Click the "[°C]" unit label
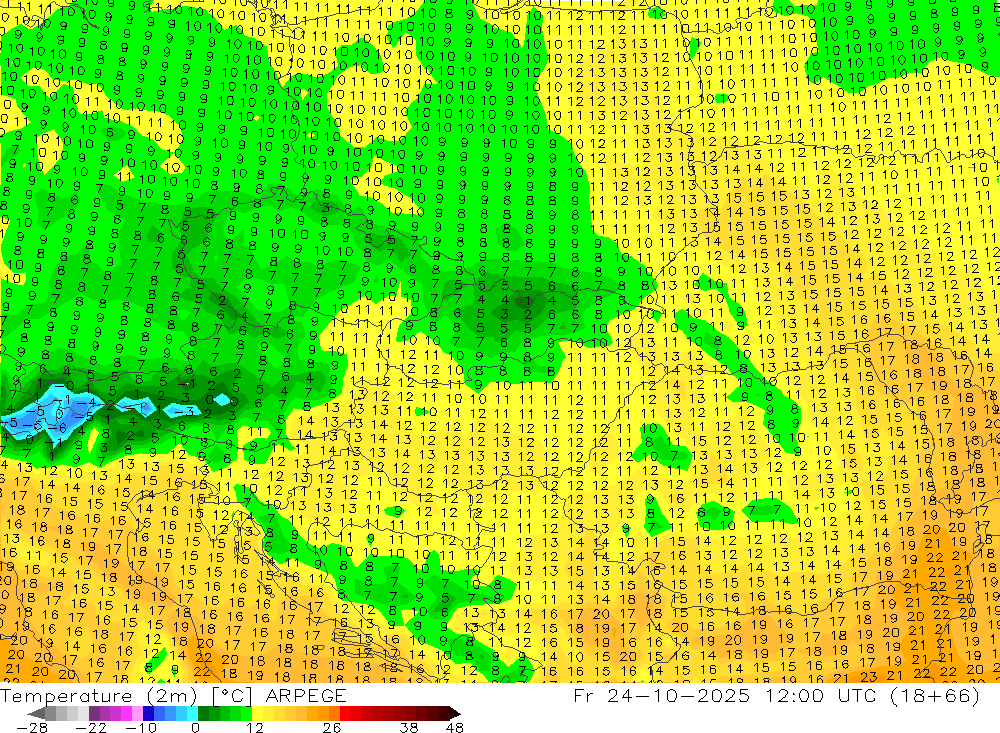This screenshot has height=733, width=1000. coord(234,695)
